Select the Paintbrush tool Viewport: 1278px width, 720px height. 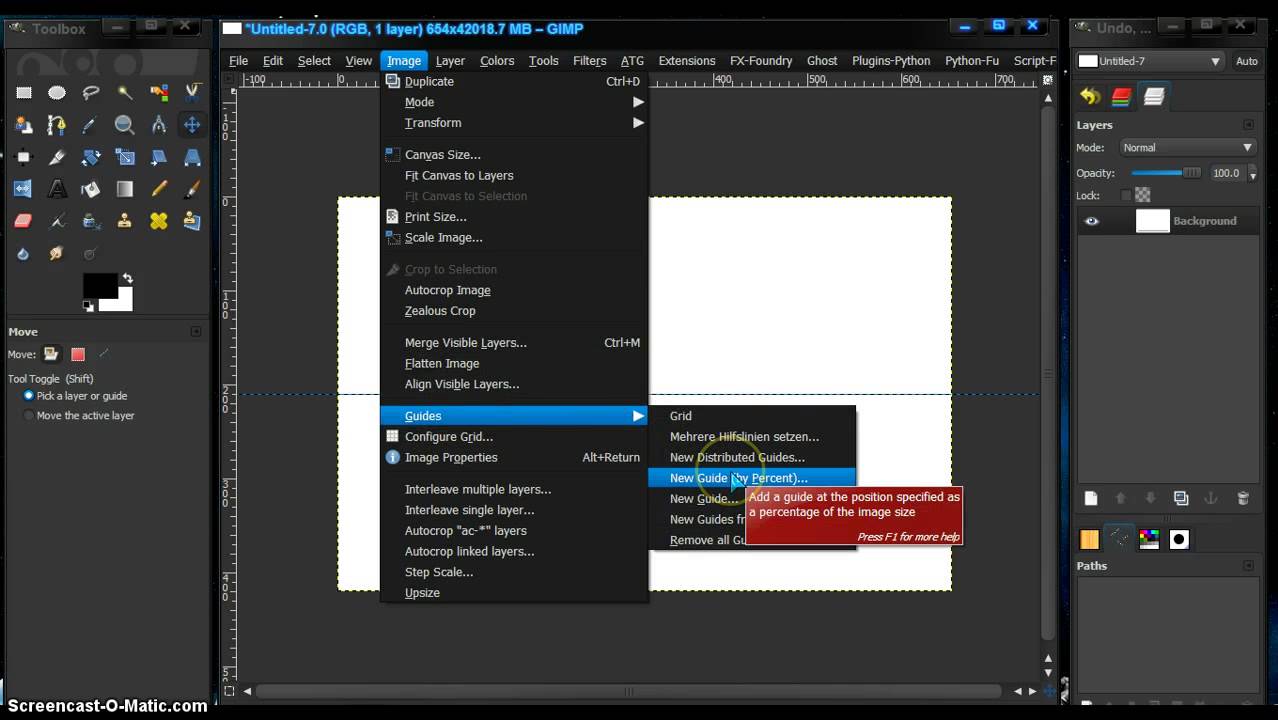coord(192,189)
